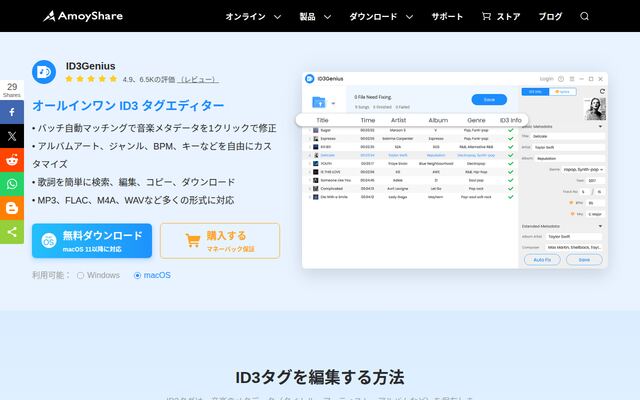This screenshot has width=640, height=400.
Task: Expand the 製品 dropdown menu
Action: pos(315,16)
